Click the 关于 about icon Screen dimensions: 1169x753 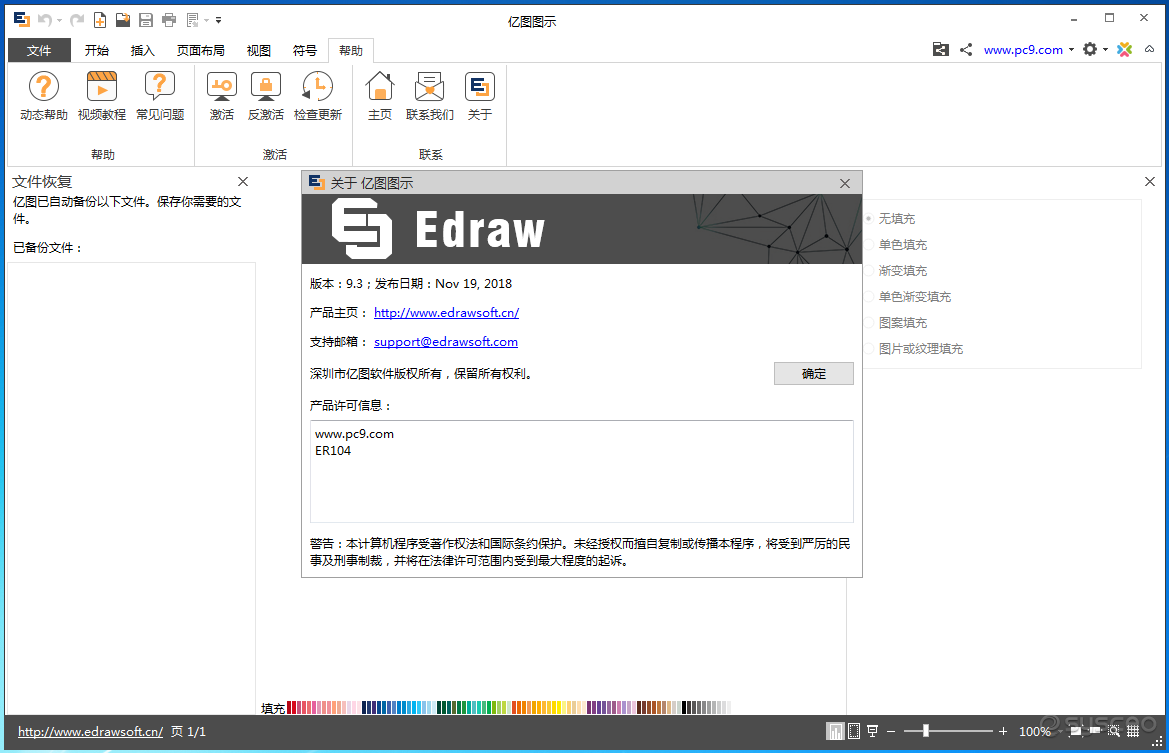coord(479,95)
